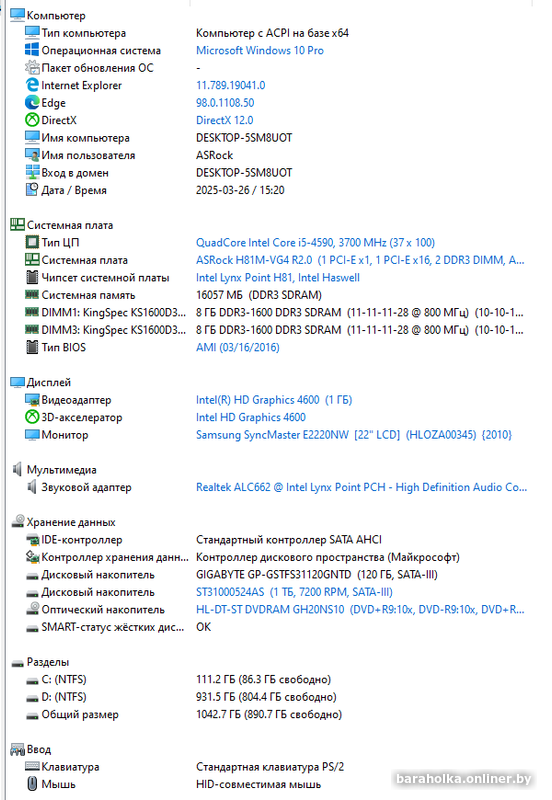The image size is (552, 800).
Task: Open the Microsoft Windows 10 Pro link
Action: 260,51
